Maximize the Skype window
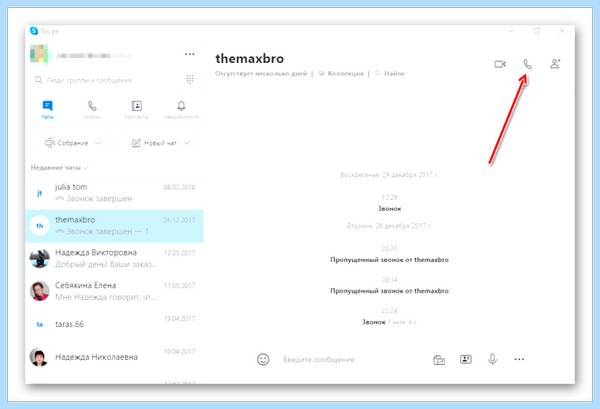The width and height of the screenshot is (600, 409). (536, 31)
